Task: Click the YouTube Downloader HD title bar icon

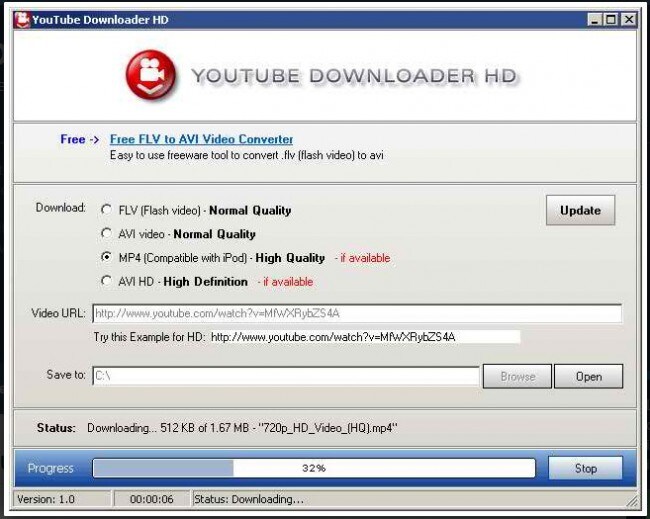Action: 22,20
